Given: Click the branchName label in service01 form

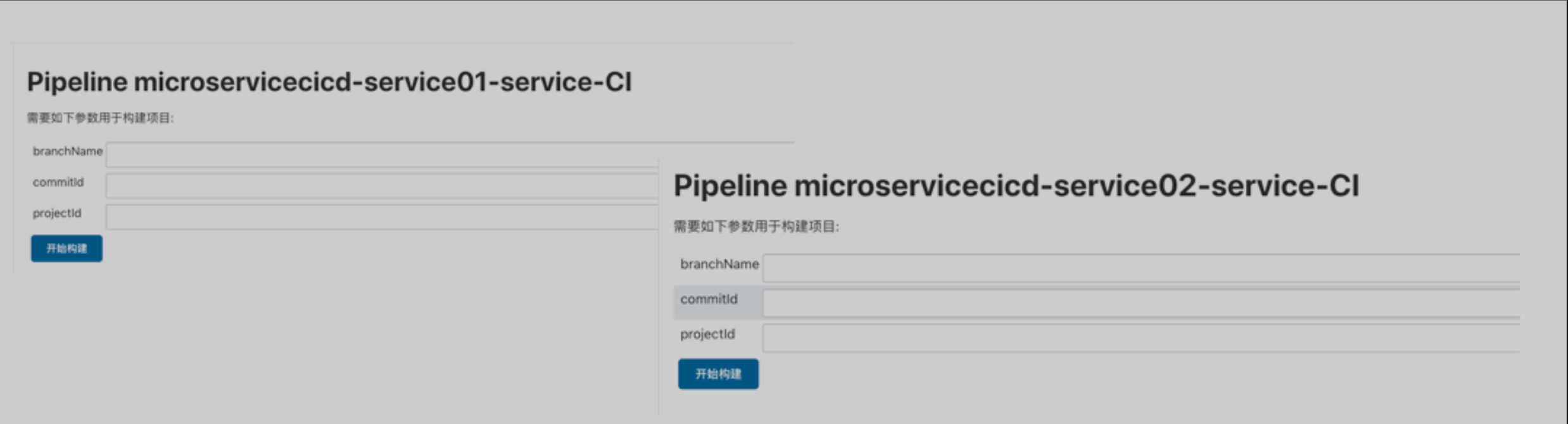Looking at the screenshot, I should click(x=68, y=151).
